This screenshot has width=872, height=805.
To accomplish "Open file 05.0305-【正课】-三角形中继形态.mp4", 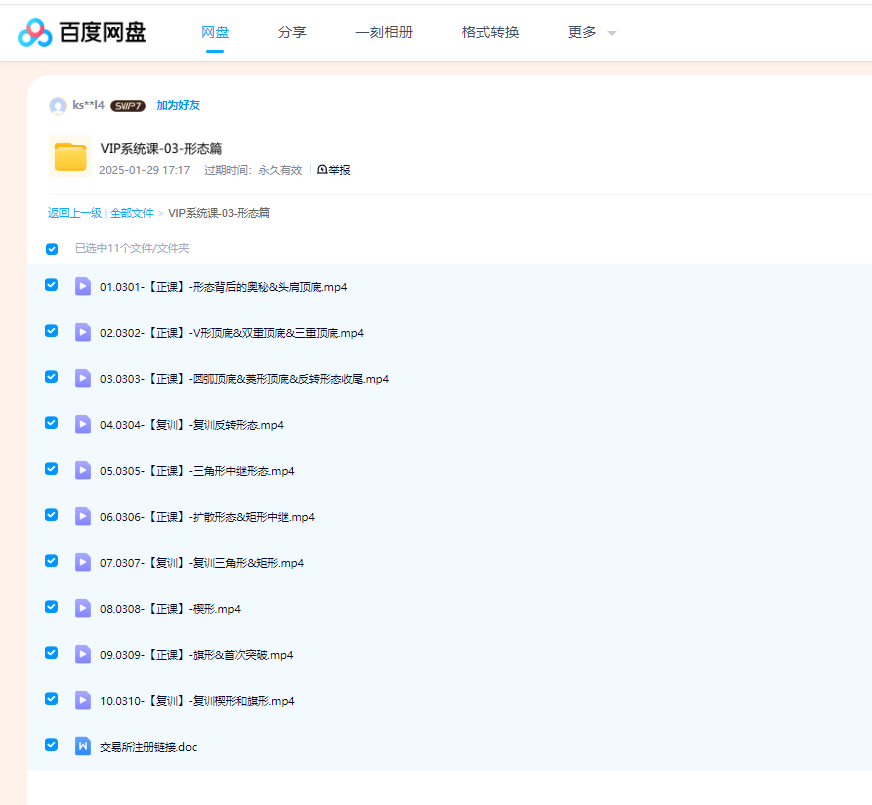I will coord(197,471).
